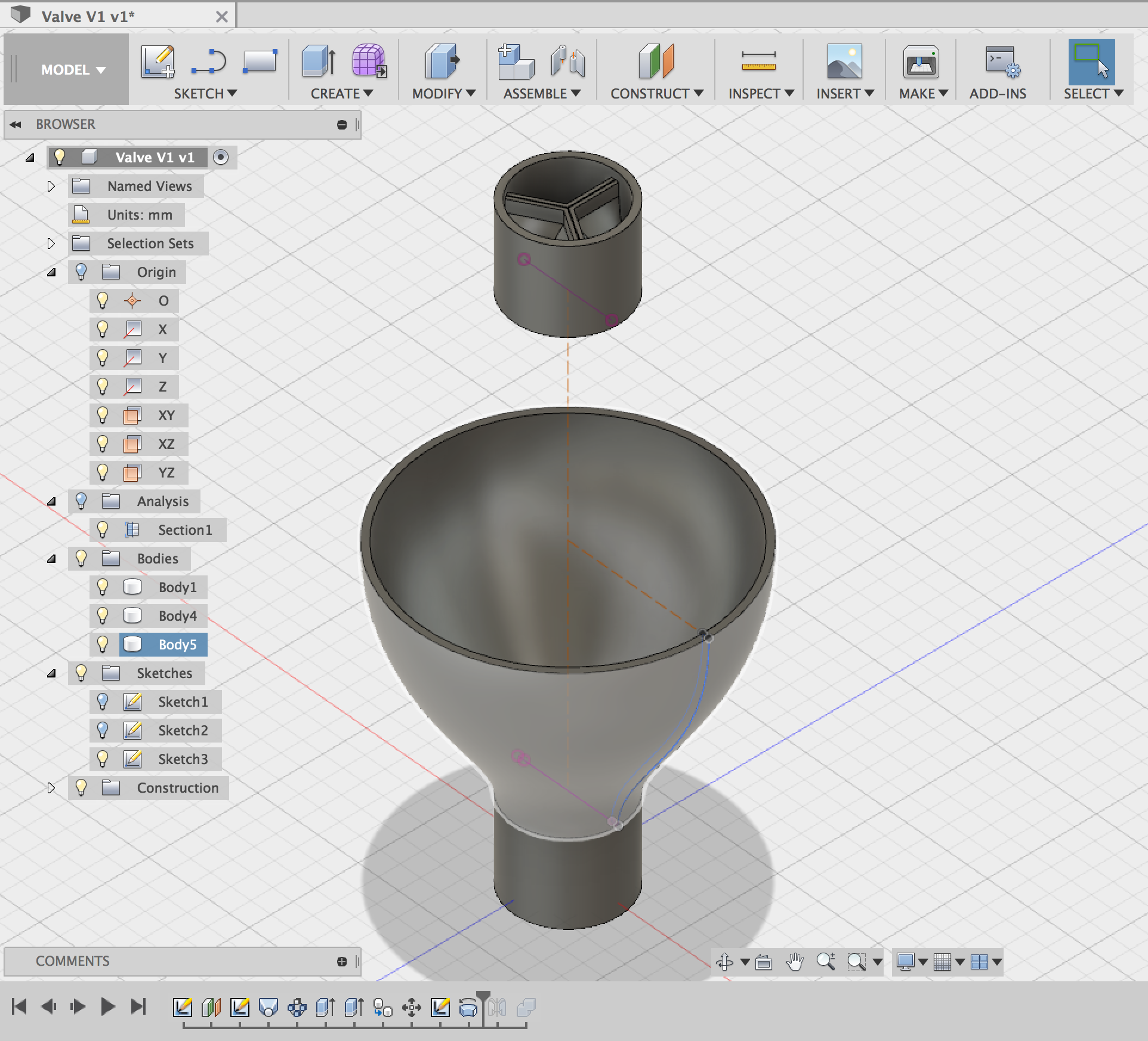Click the Press Pull modify icon
The height and width of the screenshot is (1041, 1148).
point(442,61)
